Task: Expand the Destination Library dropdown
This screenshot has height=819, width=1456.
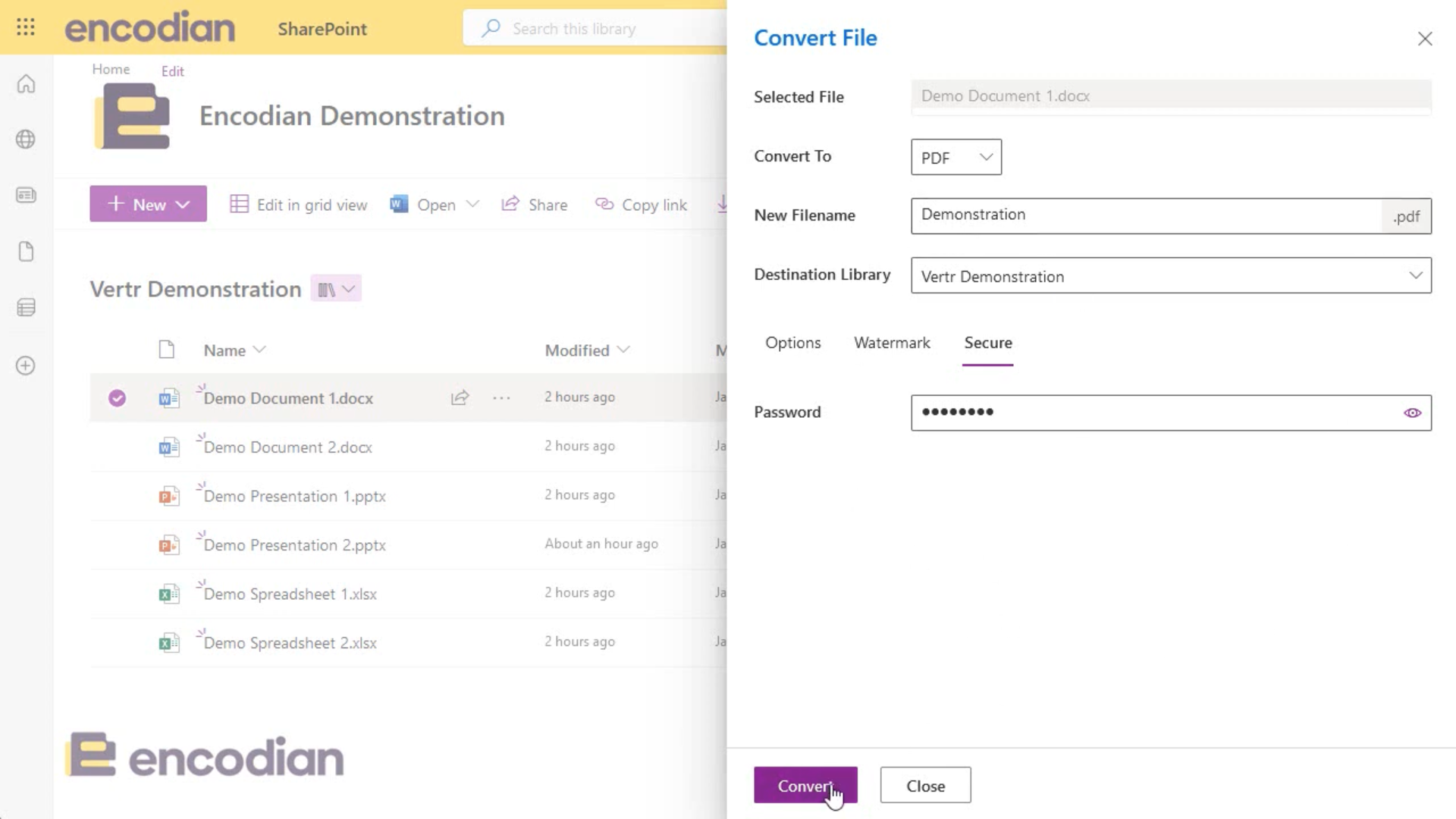Action: tap(1415, 275)
